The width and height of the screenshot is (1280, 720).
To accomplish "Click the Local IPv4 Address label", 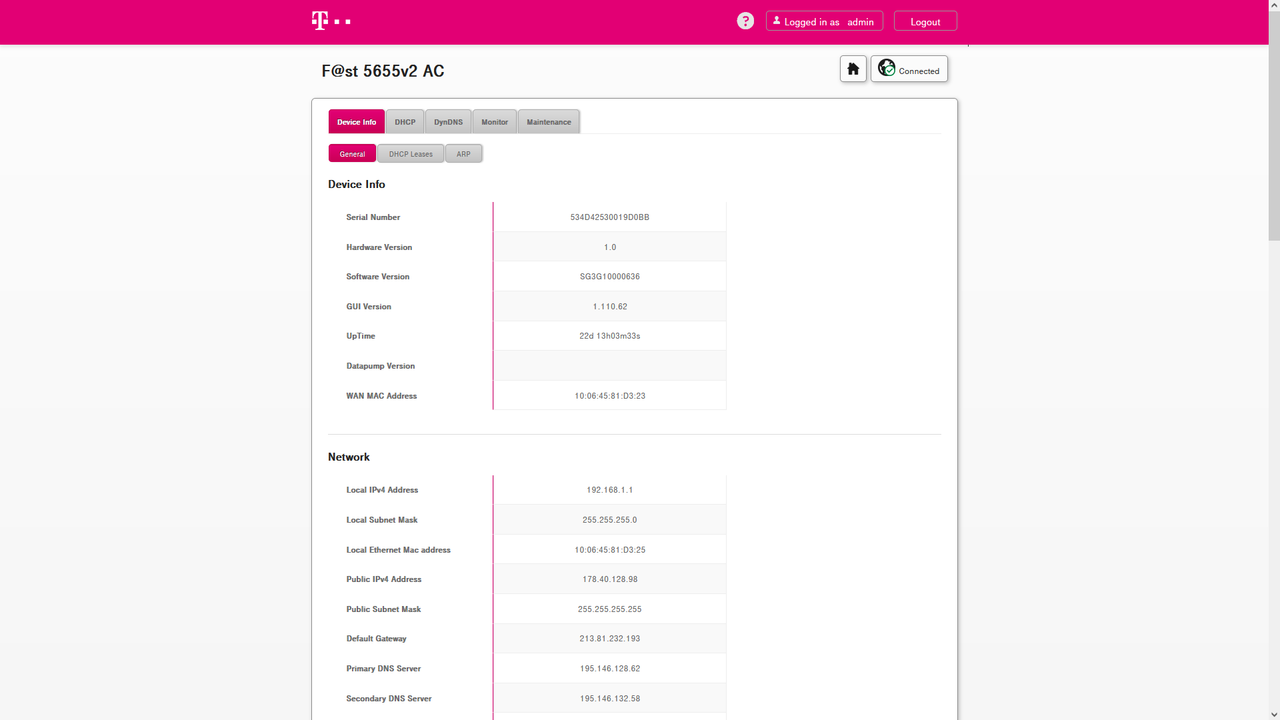I will 382,490.
